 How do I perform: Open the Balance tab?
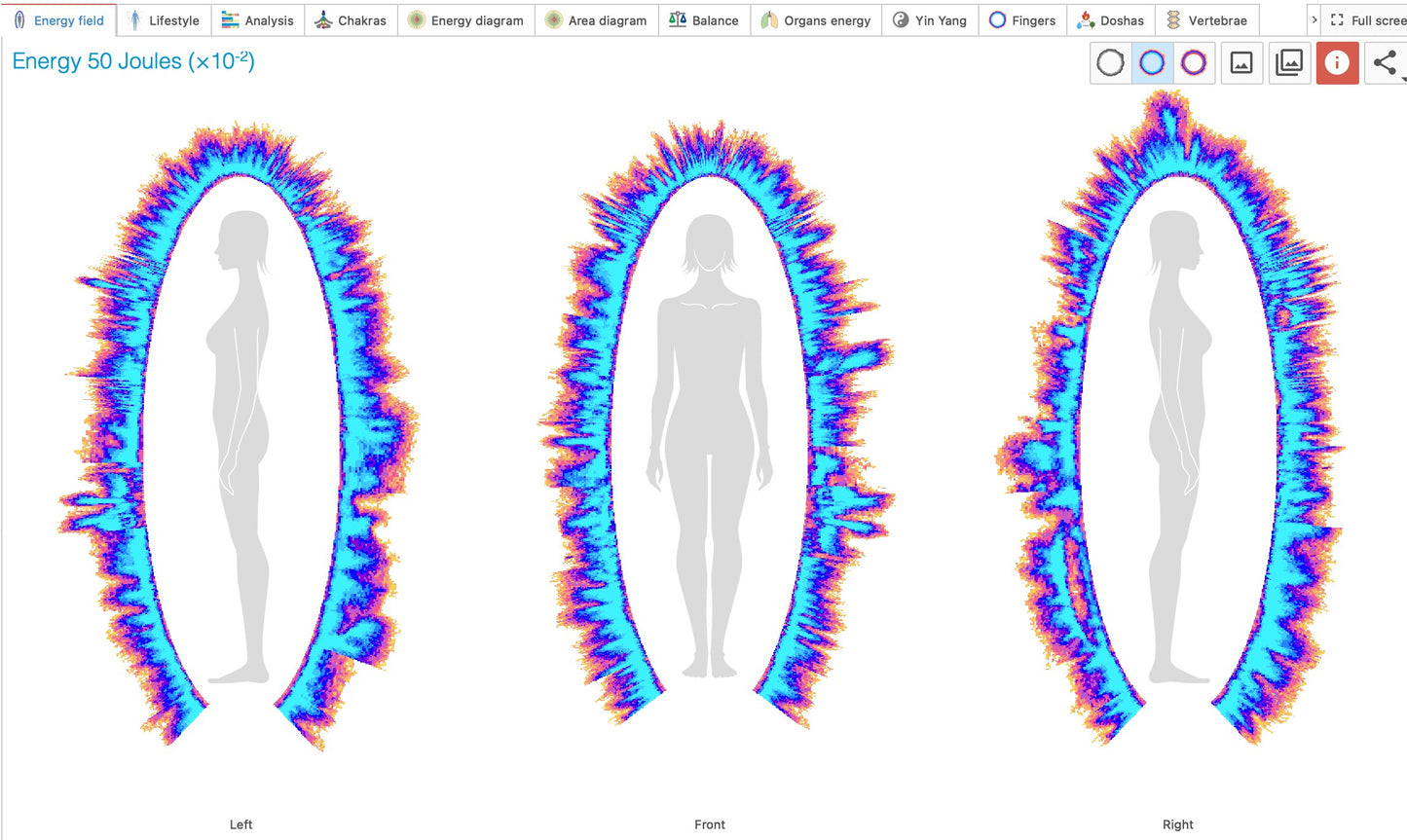pos(704,20)
